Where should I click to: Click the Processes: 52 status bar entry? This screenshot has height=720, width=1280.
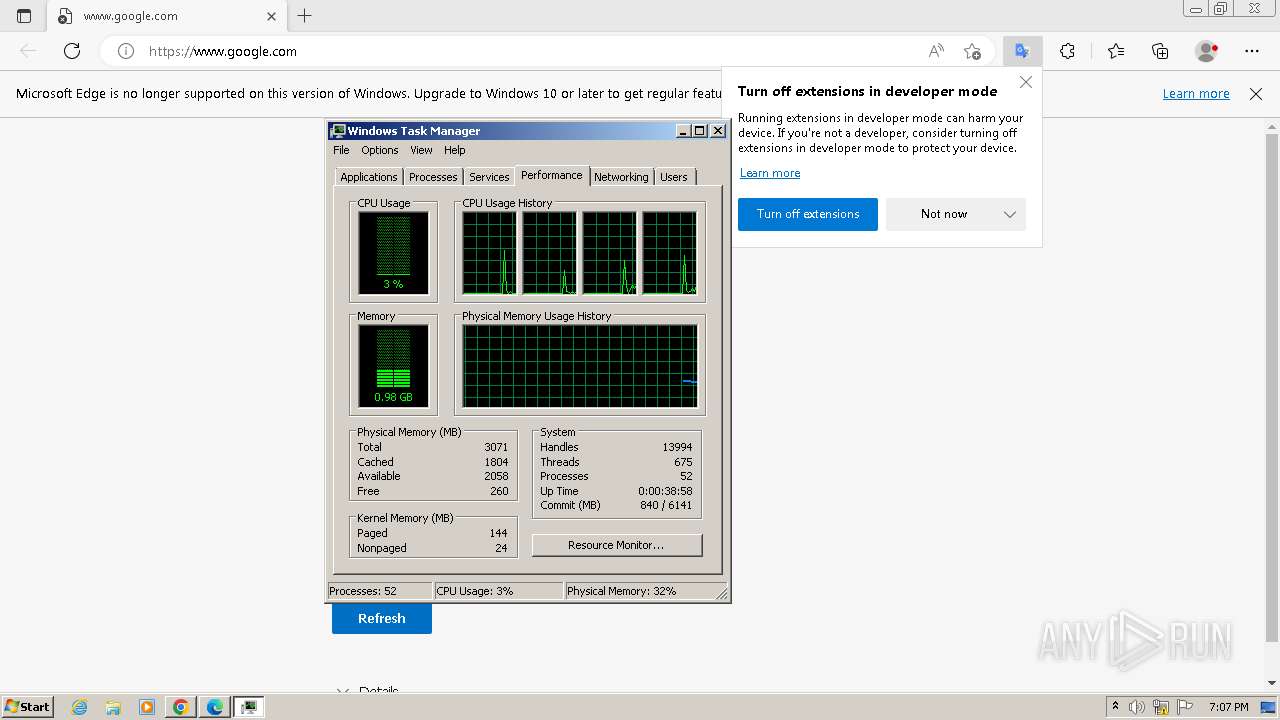pyautogui.click(x=380, y=591)
